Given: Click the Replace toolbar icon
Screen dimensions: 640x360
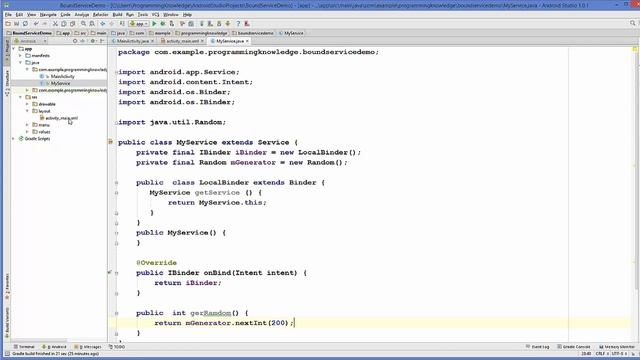Looking at the screenshot, I should pos(92,24).
